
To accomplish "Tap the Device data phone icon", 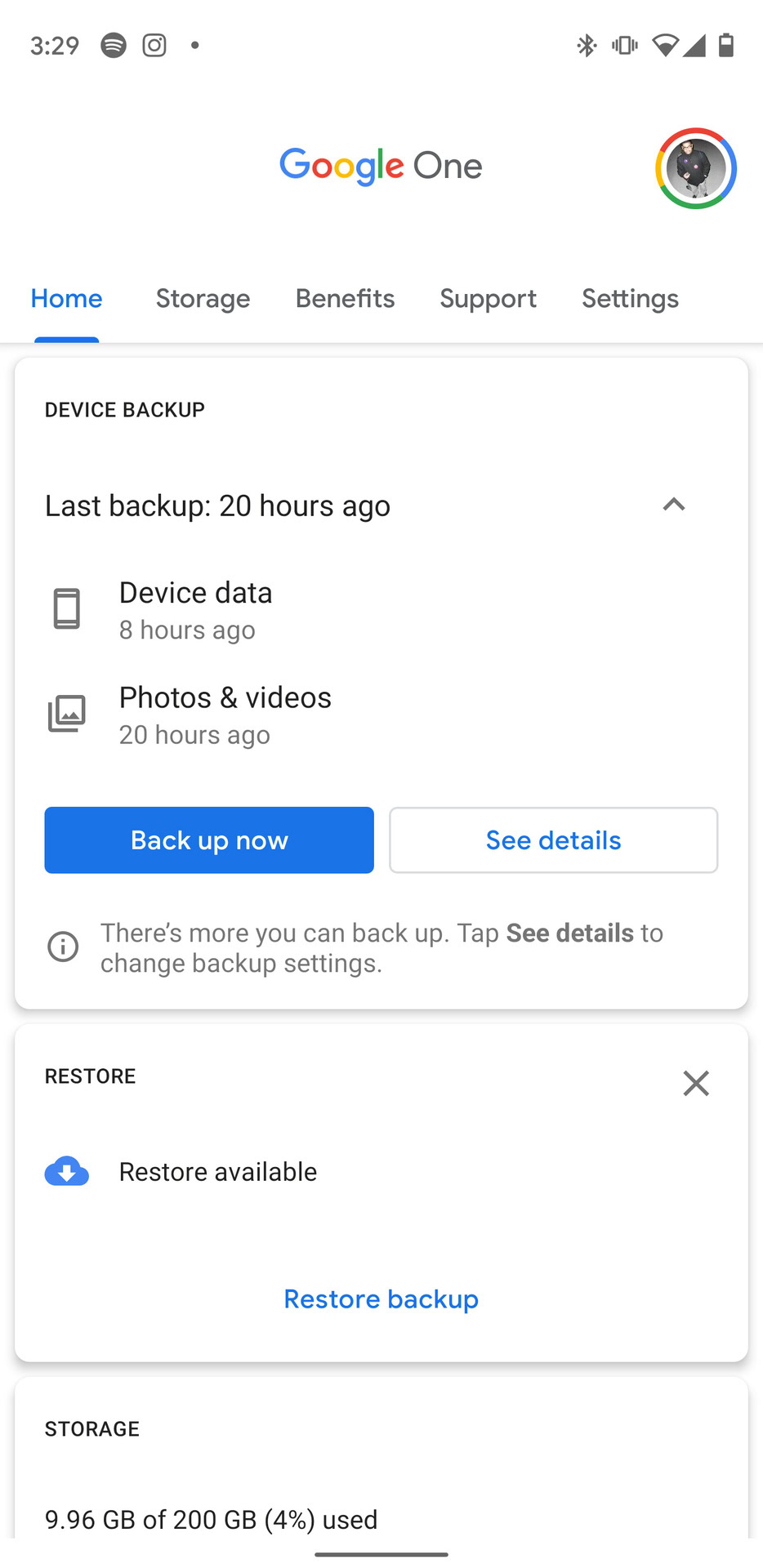I will coord(67,608).
